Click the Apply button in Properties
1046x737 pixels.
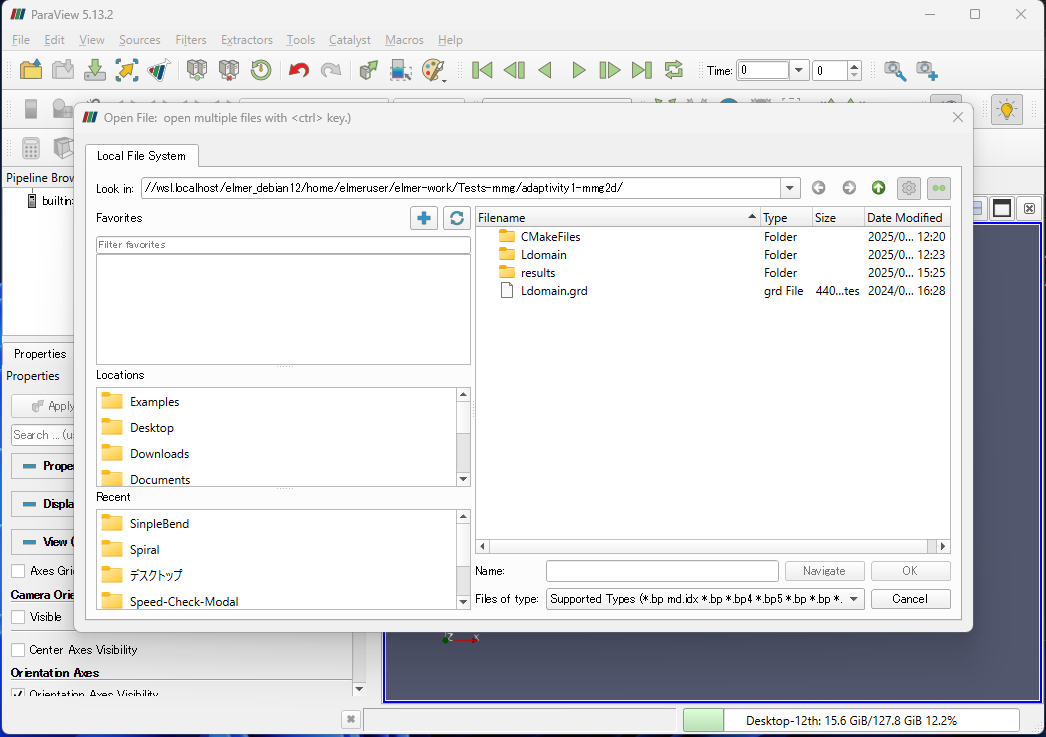point(43,406)
